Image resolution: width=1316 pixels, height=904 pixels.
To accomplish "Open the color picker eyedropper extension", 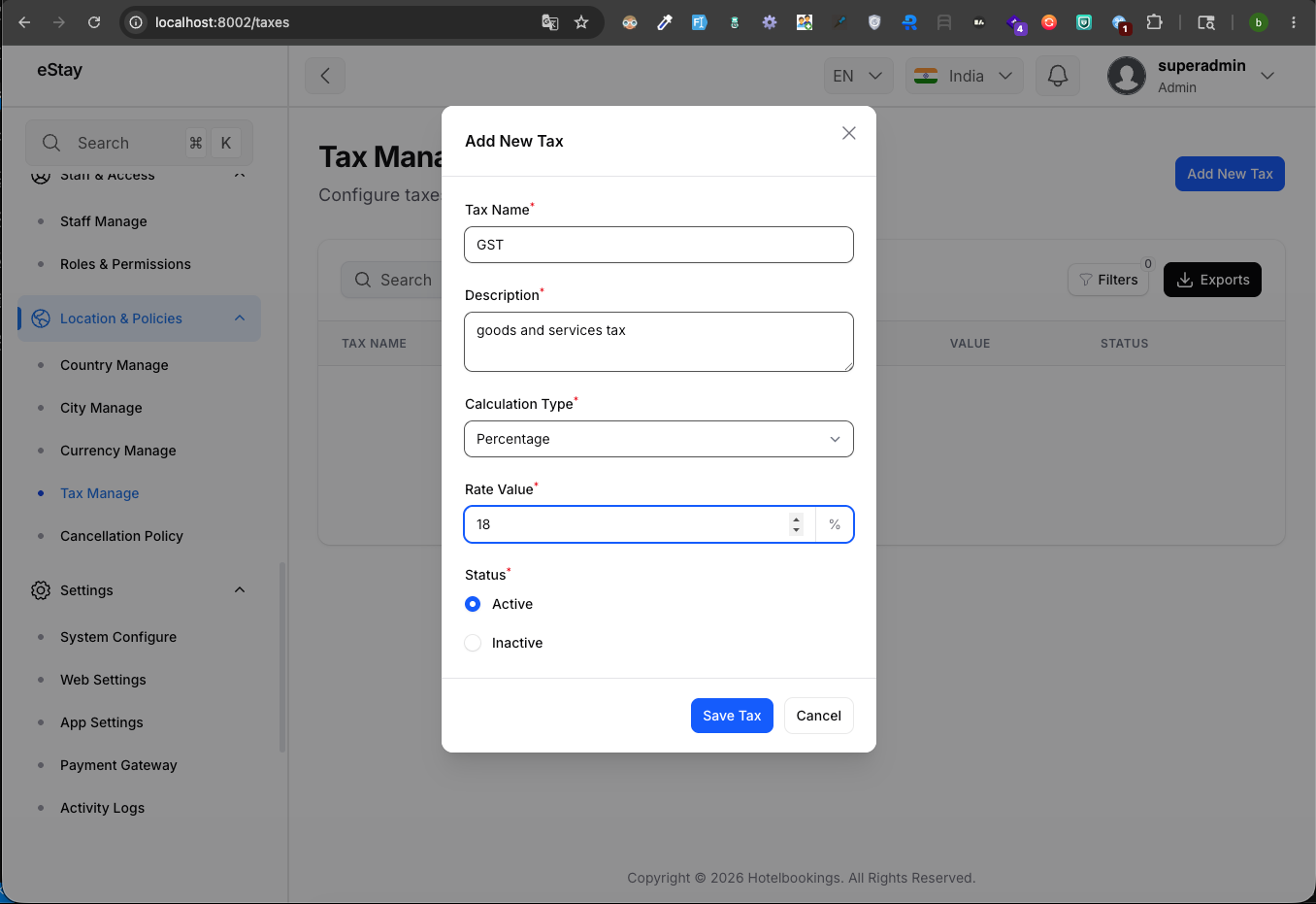I will 665,22.
